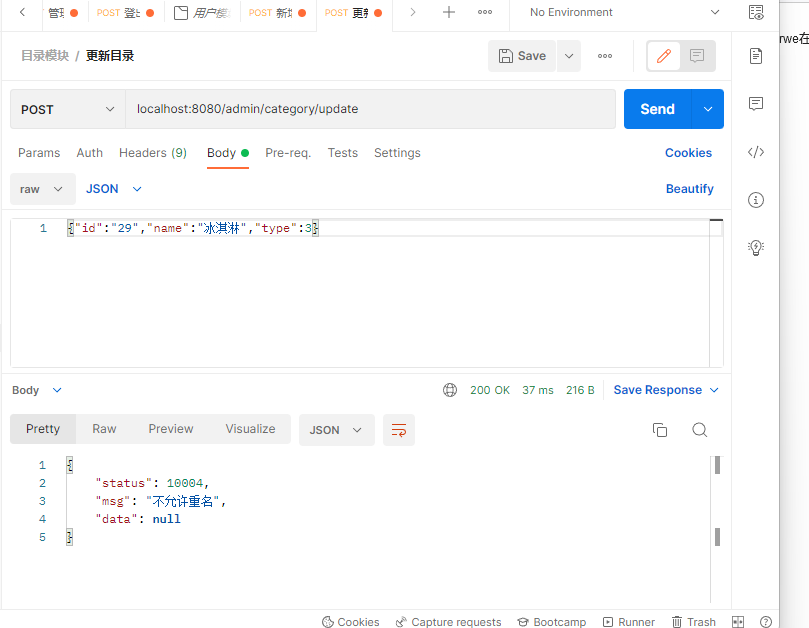The image size is (809, 628).
Task: Open raw body type dropdown
Action: coord(42,189)
